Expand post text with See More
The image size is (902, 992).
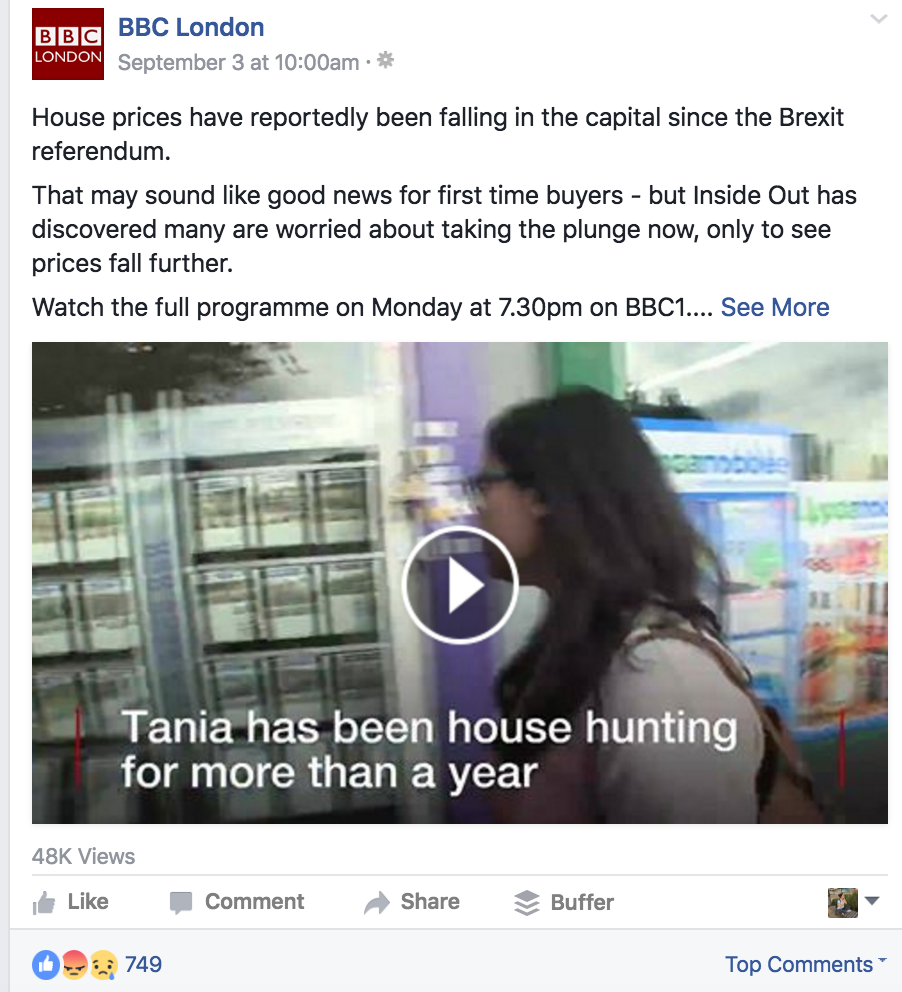tap(775, 307)
